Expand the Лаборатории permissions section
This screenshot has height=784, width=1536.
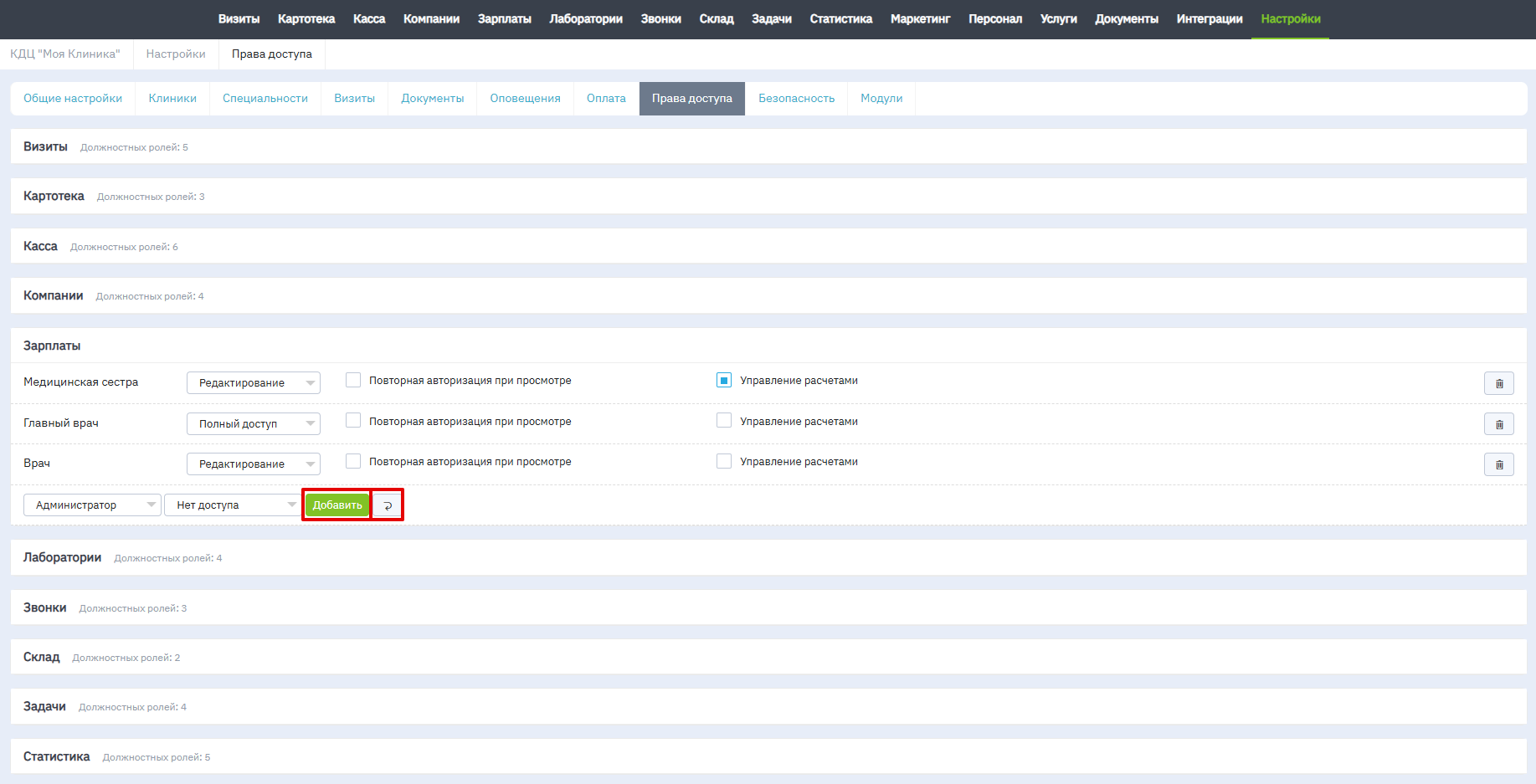tap(63, 557)
